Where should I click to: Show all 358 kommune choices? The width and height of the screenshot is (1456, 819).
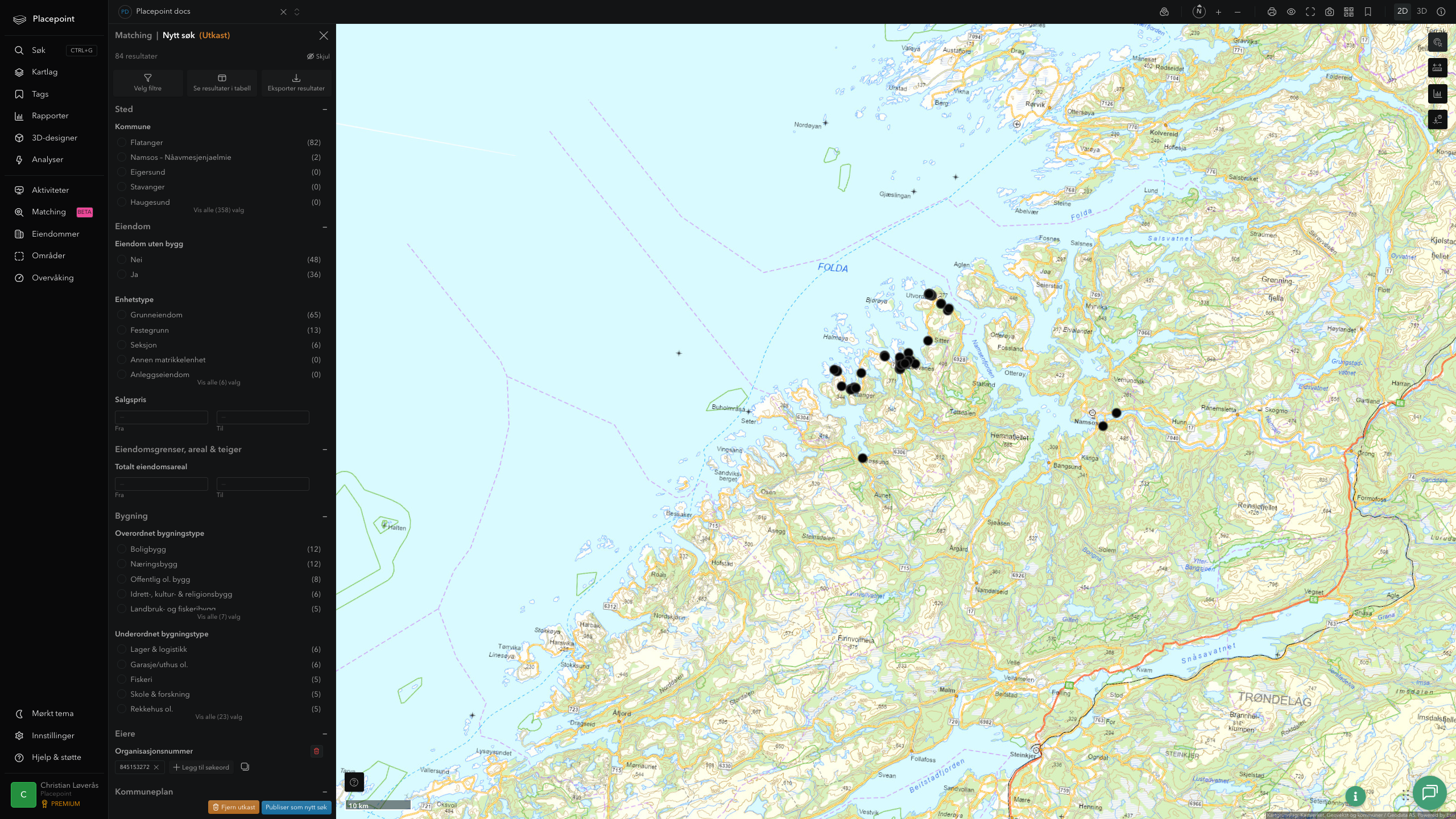pos(219,210)
